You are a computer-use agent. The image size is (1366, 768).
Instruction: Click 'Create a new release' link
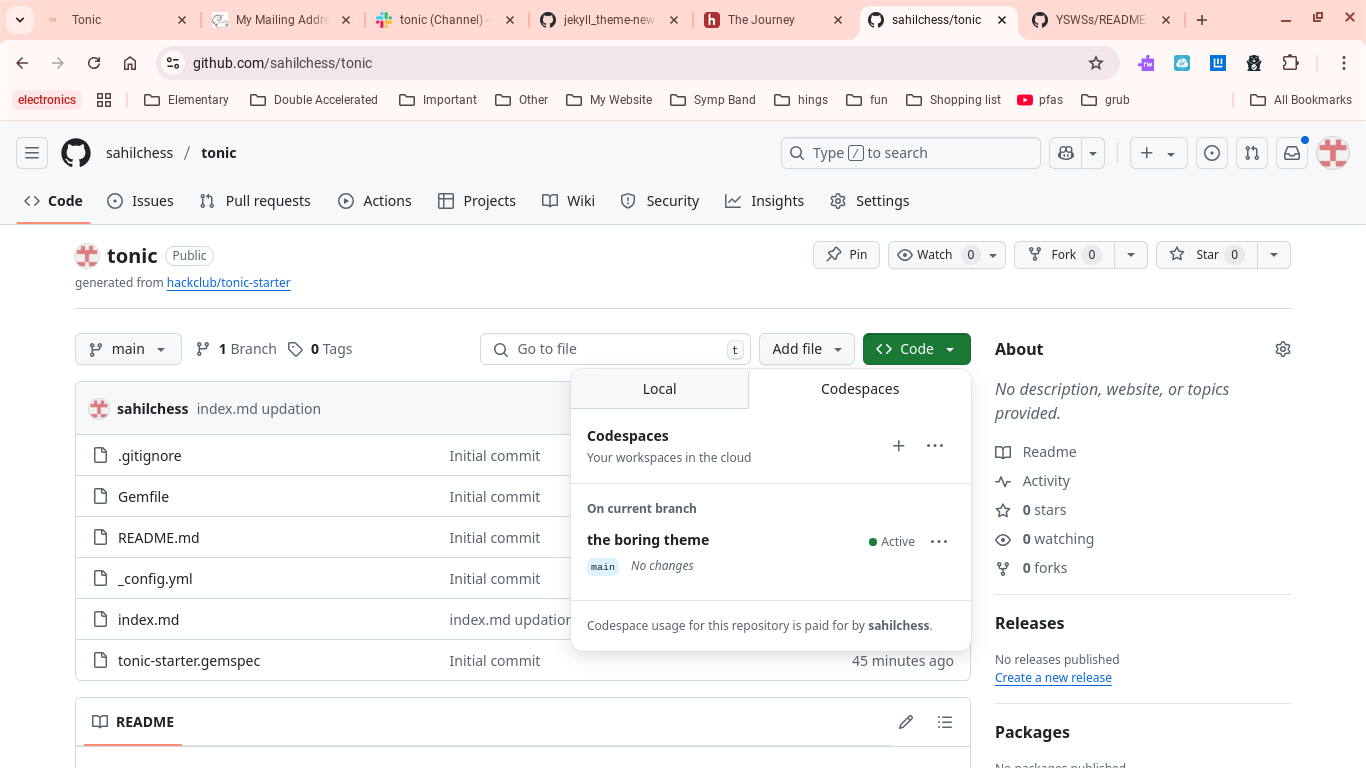click(x=1053, y=678)
